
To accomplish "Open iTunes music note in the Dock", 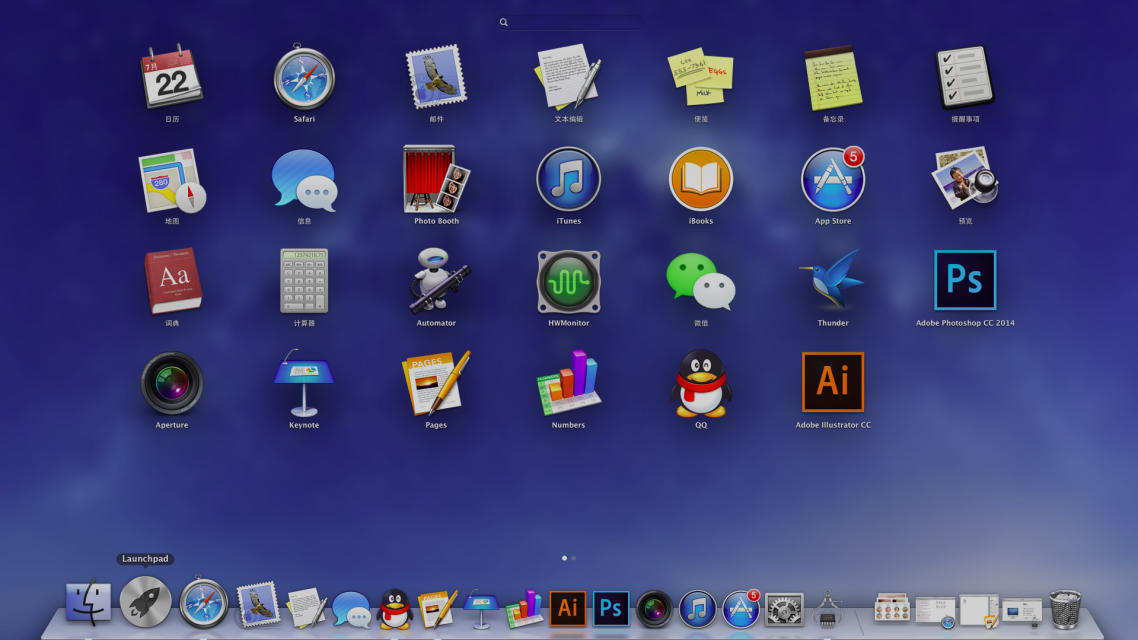I will coord(697,609).
